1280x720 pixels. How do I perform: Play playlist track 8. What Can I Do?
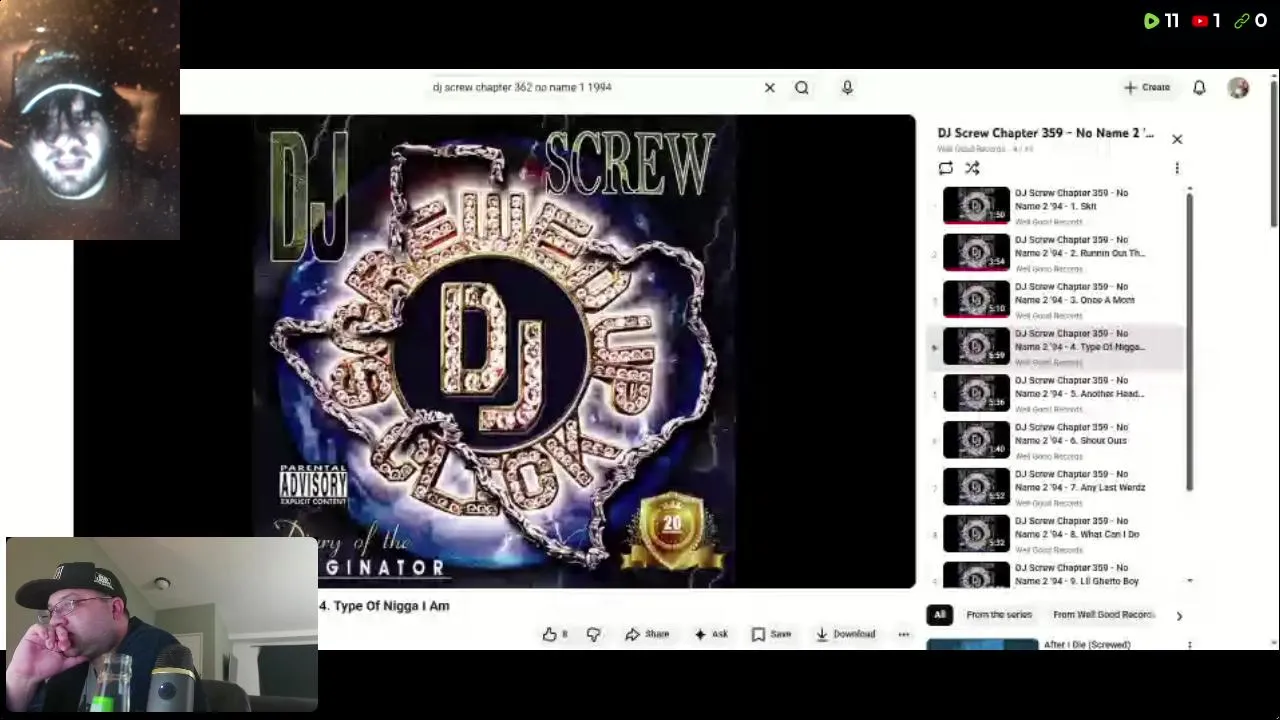click(1057, 535)
